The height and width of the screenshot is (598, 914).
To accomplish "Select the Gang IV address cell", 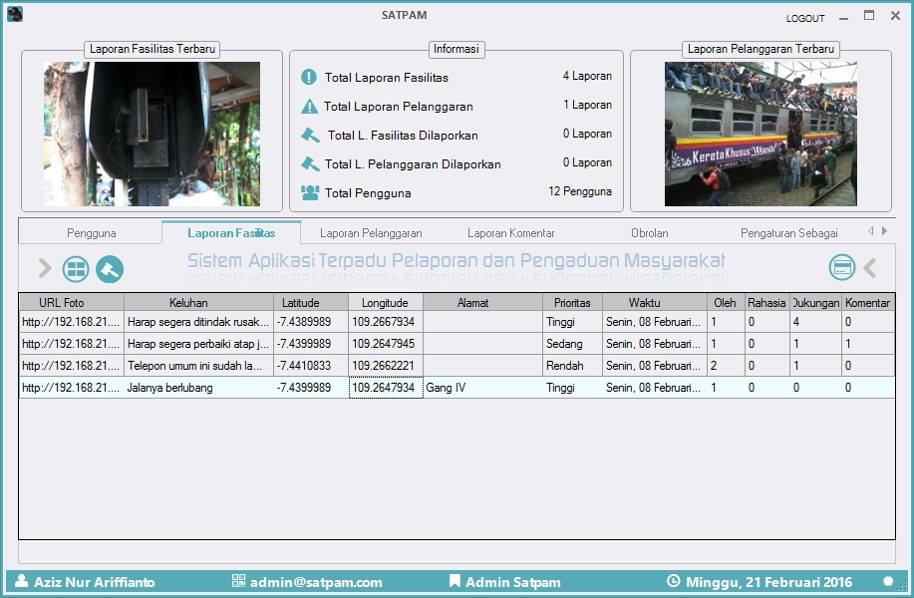I will click(x=482, y=388).
